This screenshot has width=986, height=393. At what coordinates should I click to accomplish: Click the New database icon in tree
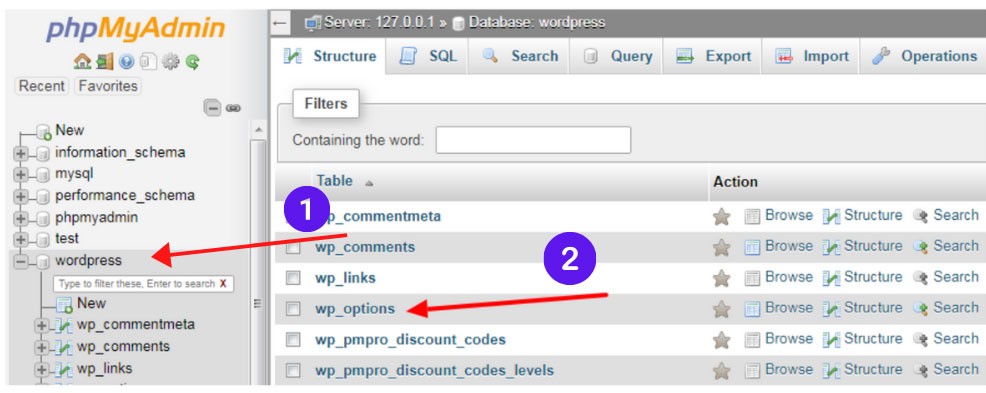coord(44,131)
